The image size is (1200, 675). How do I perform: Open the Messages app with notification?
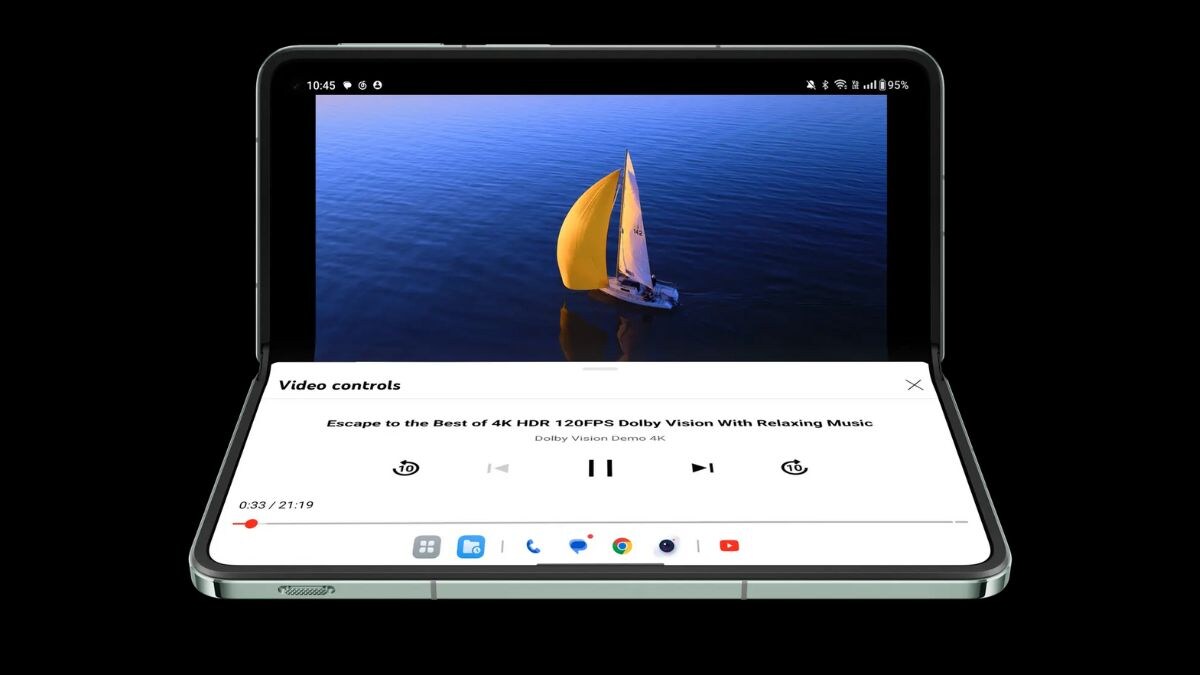pos(578,546)
